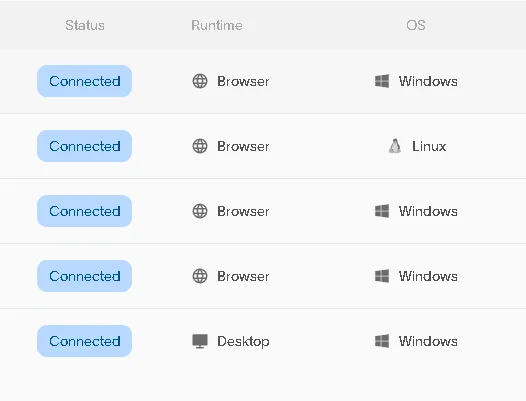Select the Desktop runtime label
This screenshot has height=401, width=526.
243,342
